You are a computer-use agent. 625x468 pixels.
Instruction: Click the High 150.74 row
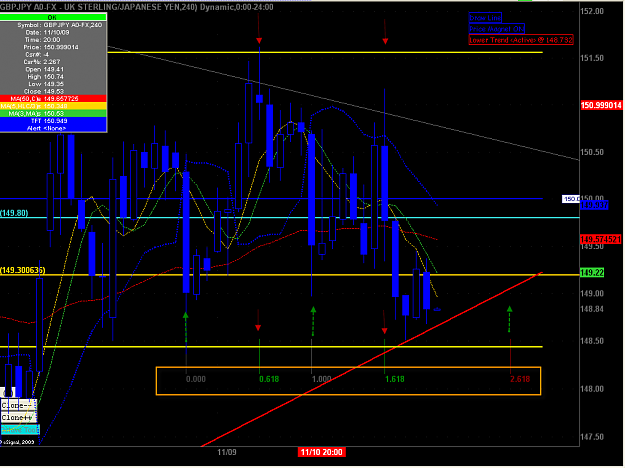(53, 77)
